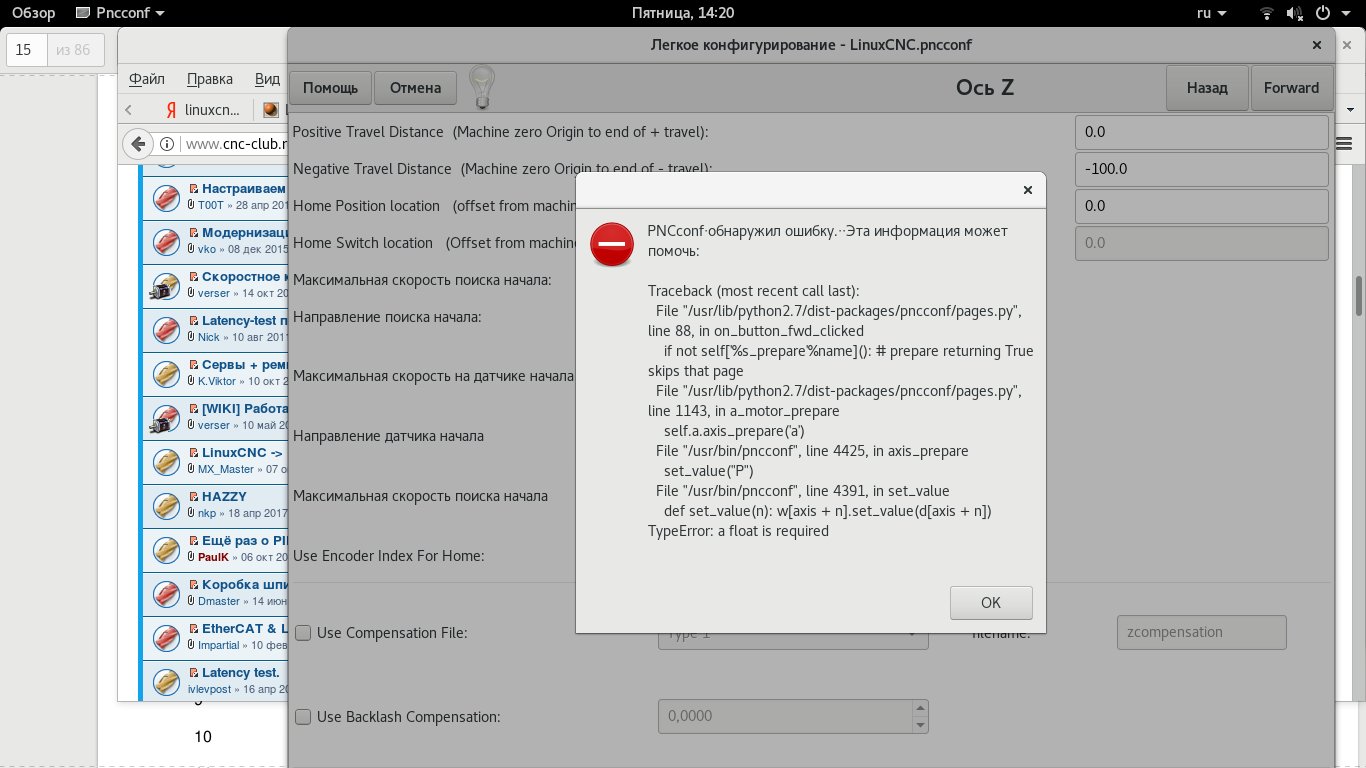This screenshot has height=768, width=1366.
Task: Click the page number field showing 15
Action: coord(27,50)
